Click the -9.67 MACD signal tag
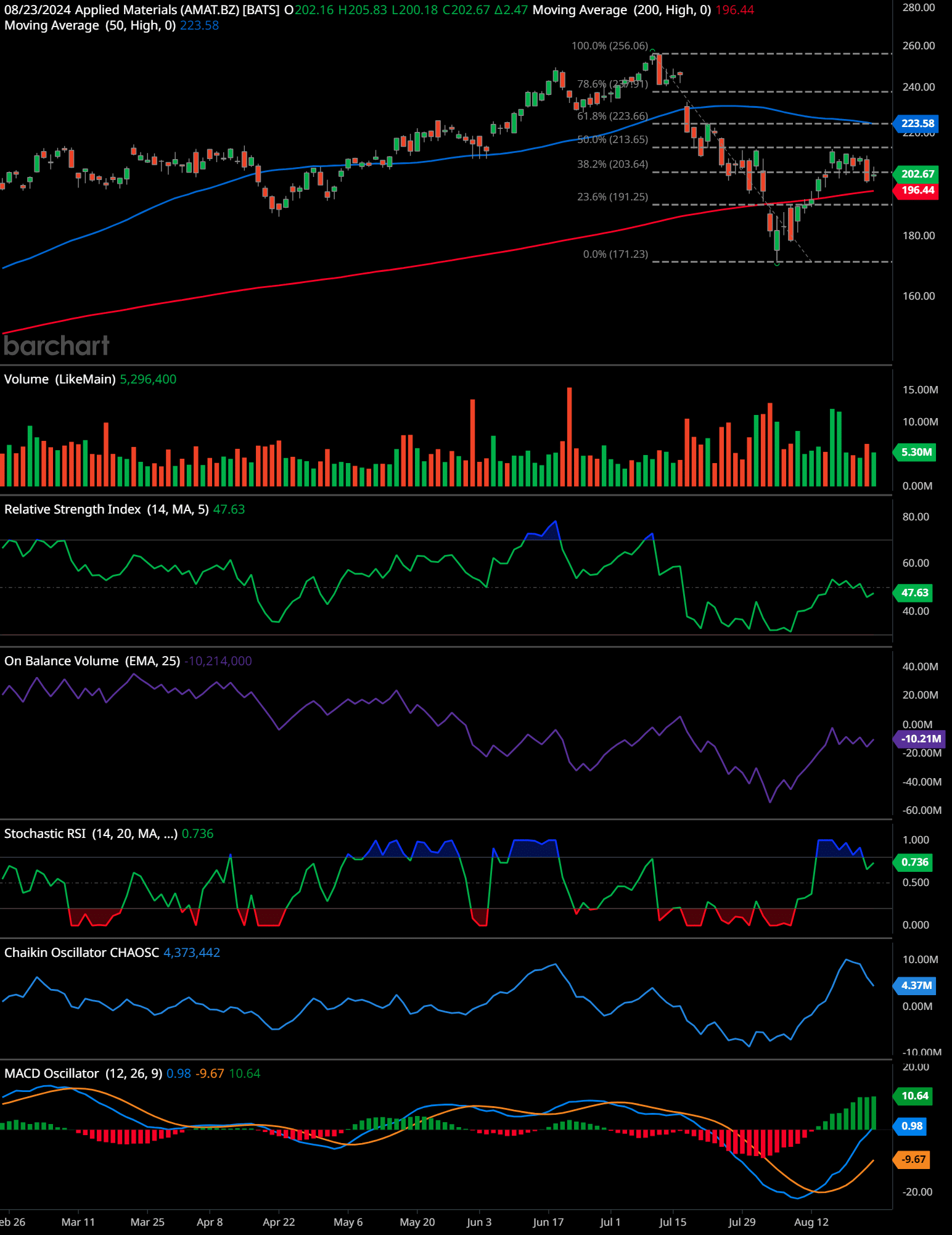The width and height of the screenshot is (952, 1235). coord(912,1159)
